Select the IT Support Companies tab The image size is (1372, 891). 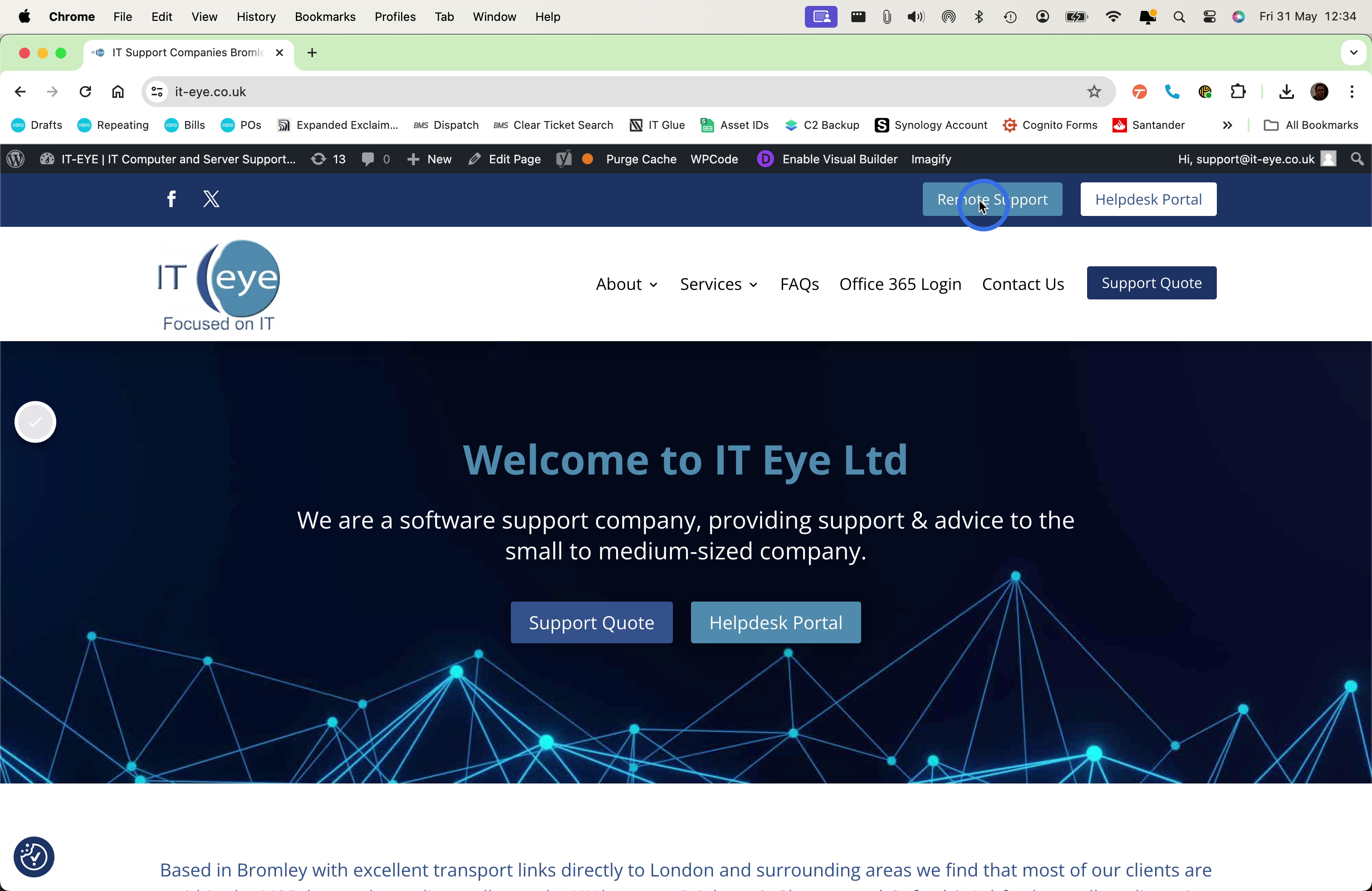point(188,53)
